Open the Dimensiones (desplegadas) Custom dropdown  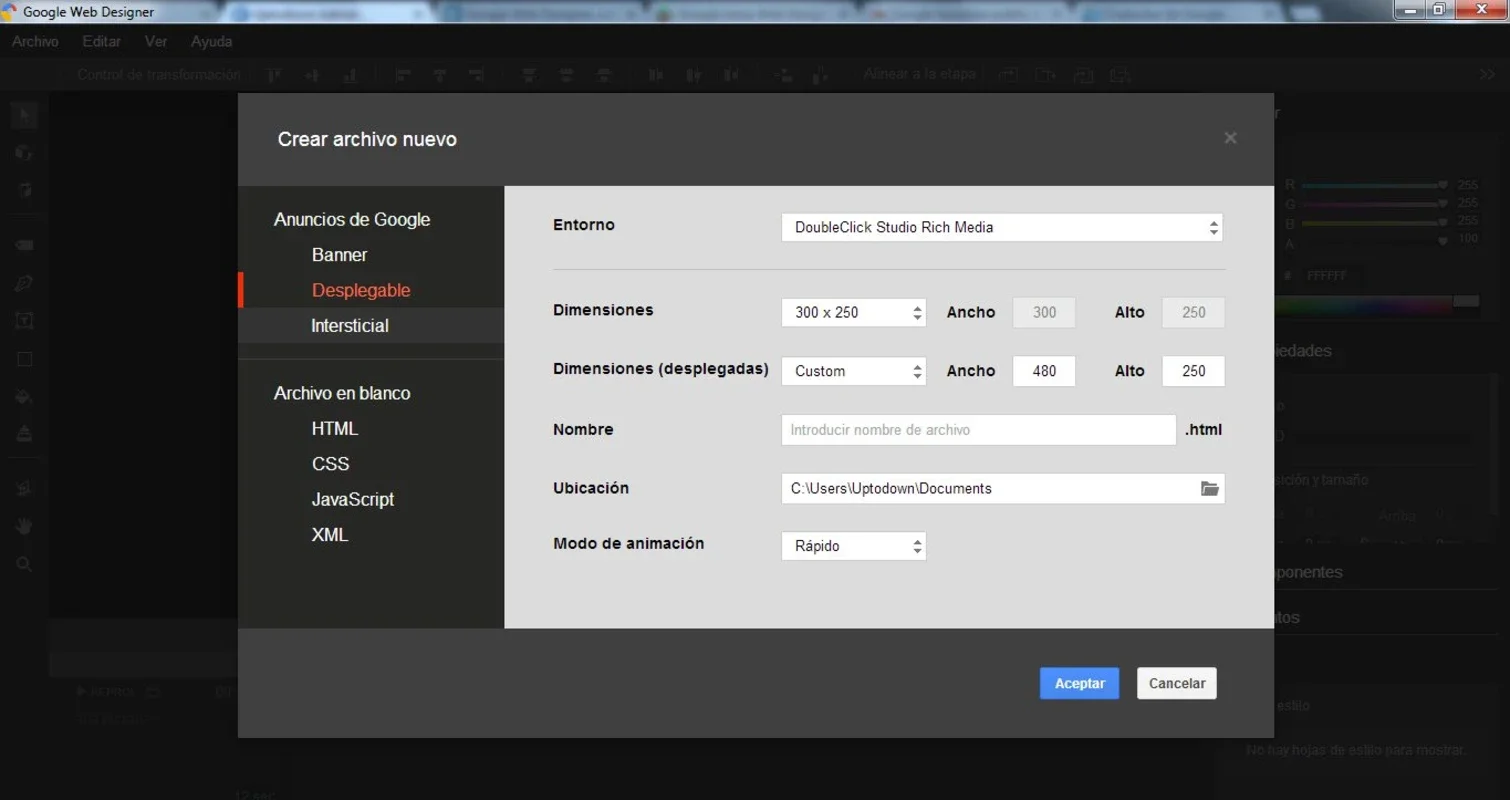coord(854,371)
